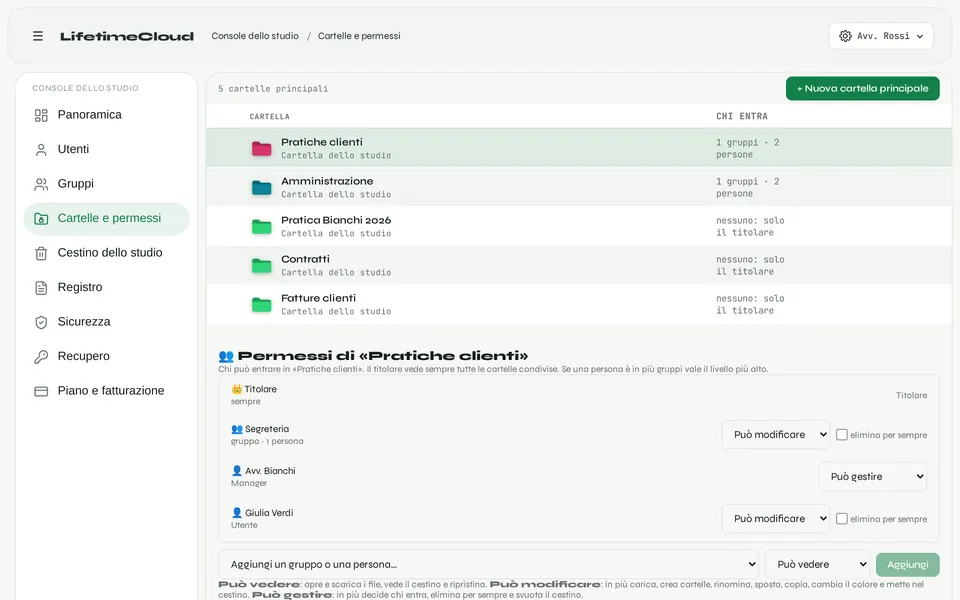Click the 'Cartelle e permessi' sidebar label
The image size is (960, 600).
coord(109,219)
